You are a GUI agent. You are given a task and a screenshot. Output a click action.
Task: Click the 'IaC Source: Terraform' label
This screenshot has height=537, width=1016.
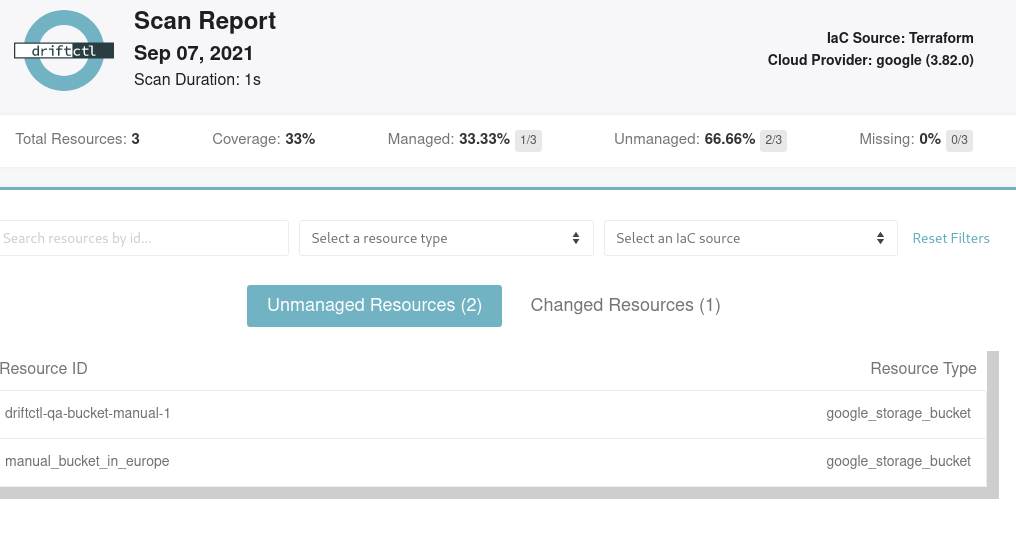tap(899, 38)
